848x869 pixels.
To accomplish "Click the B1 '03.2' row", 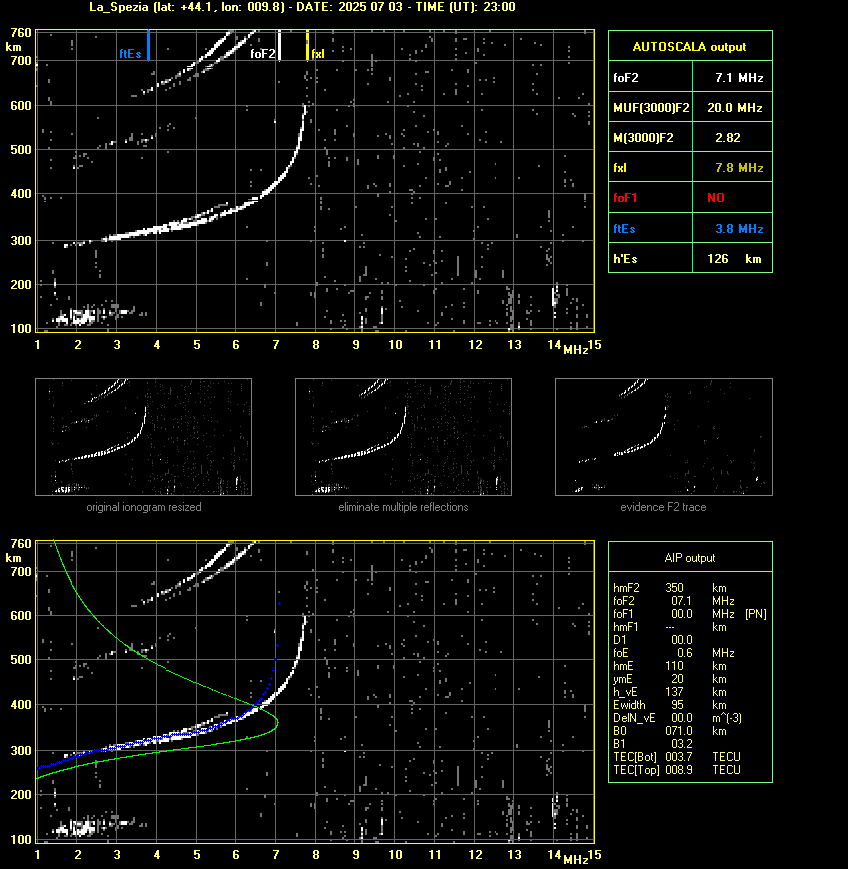I will [653, 744].
